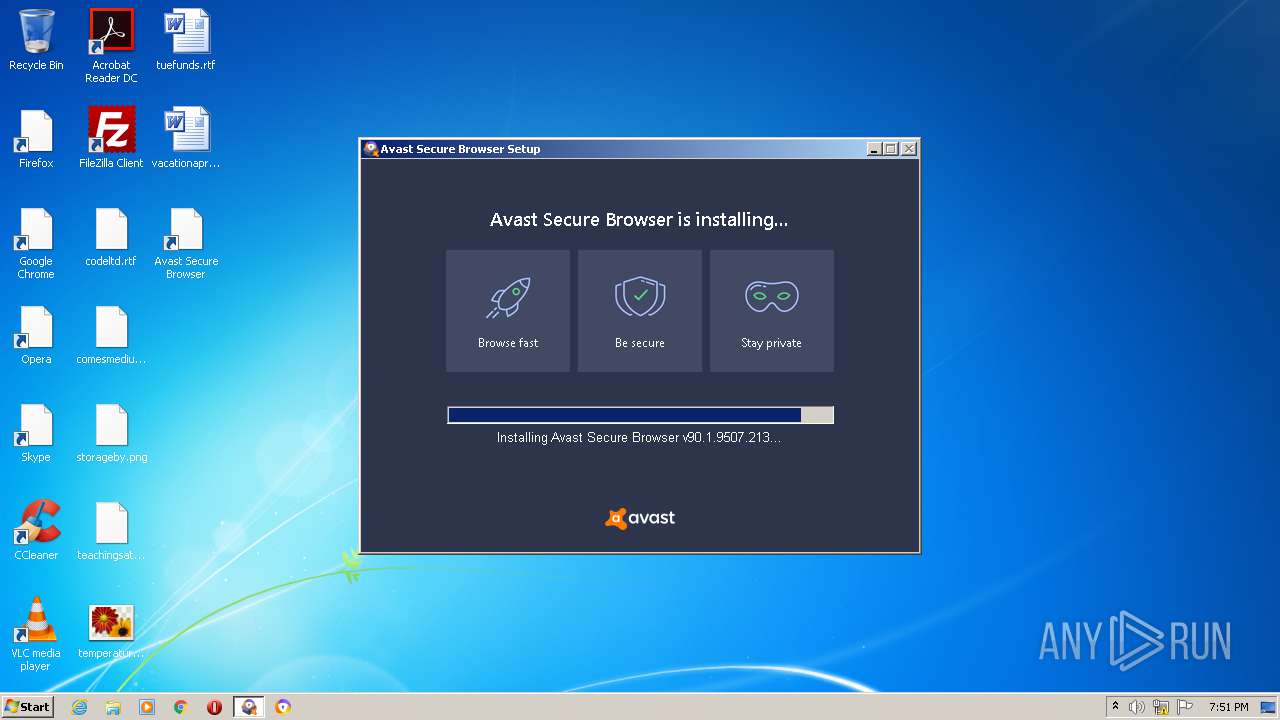Maximize the Avast Secure Browser Setup window
The height and width of the screenshot is (720, 1280).
coord(891,149)
